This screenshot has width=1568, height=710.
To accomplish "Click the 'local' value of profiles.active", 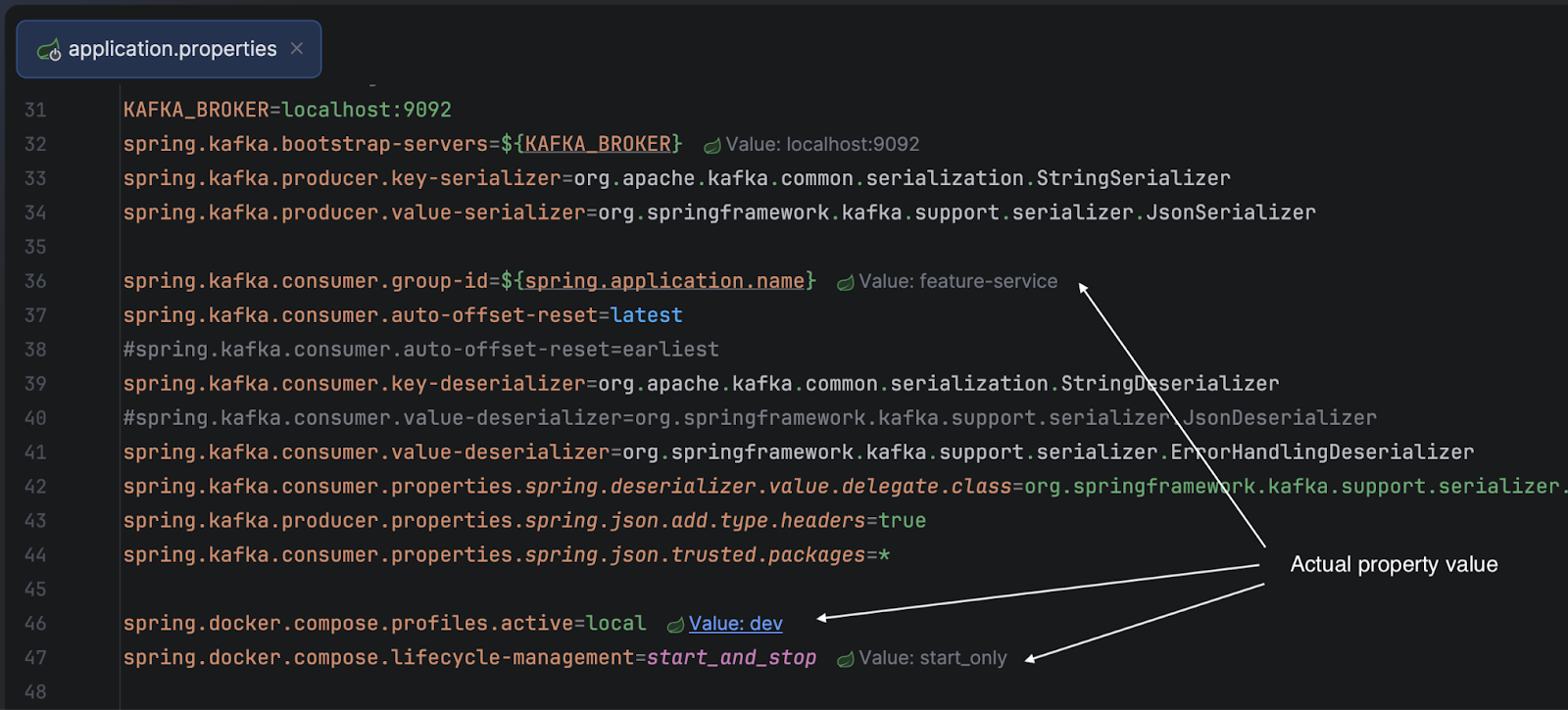I will pos(616,624).
